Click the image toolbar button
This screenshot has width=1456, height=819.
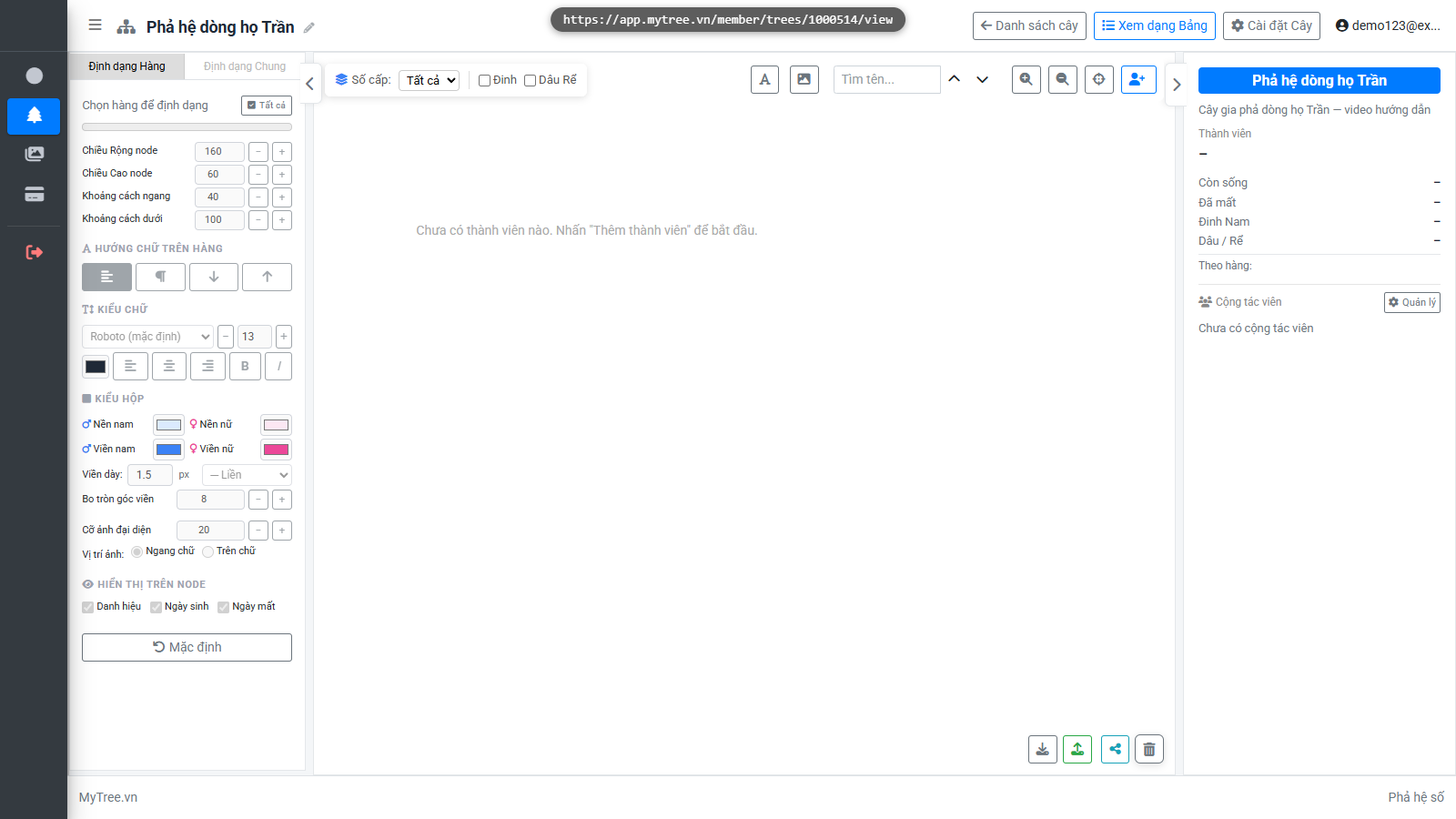click(x=804, y=79)
